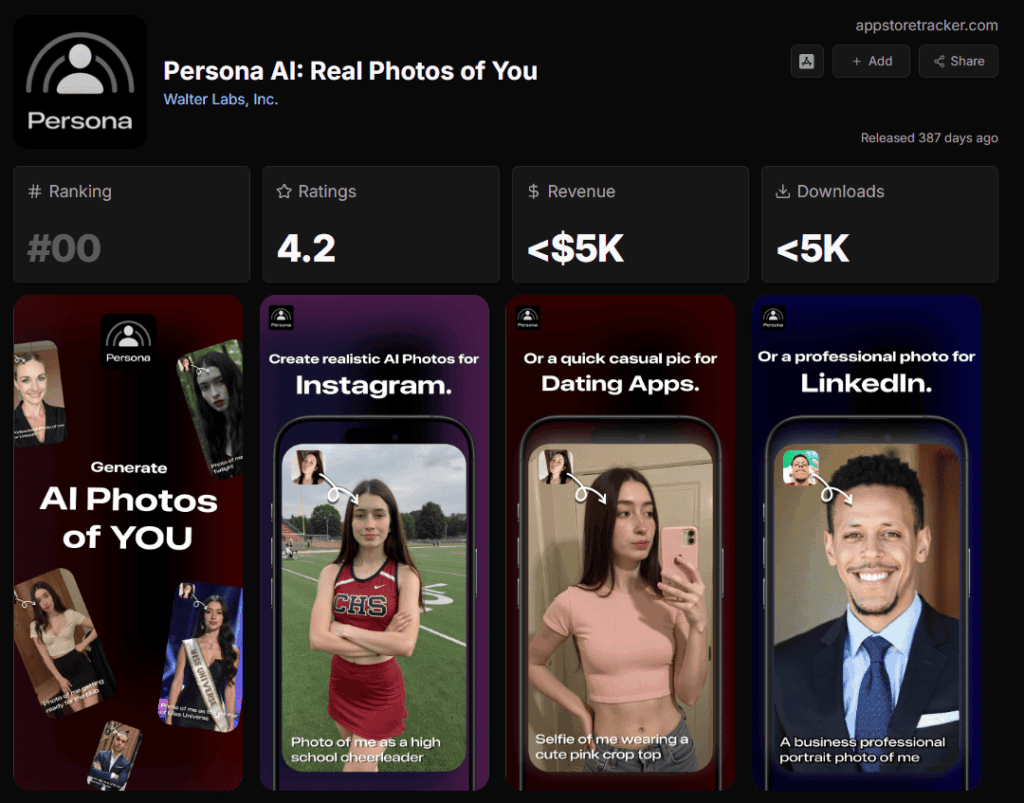Click the large Persona app icon
This screenshot has height=803, width=1024.
point(80,82)
